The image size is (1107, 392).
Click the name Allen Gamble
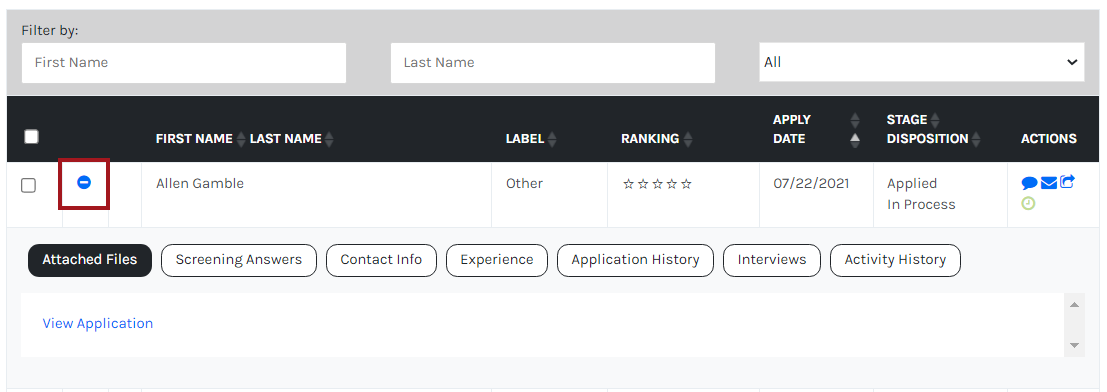pyautogui.click(x=200, y=184)
